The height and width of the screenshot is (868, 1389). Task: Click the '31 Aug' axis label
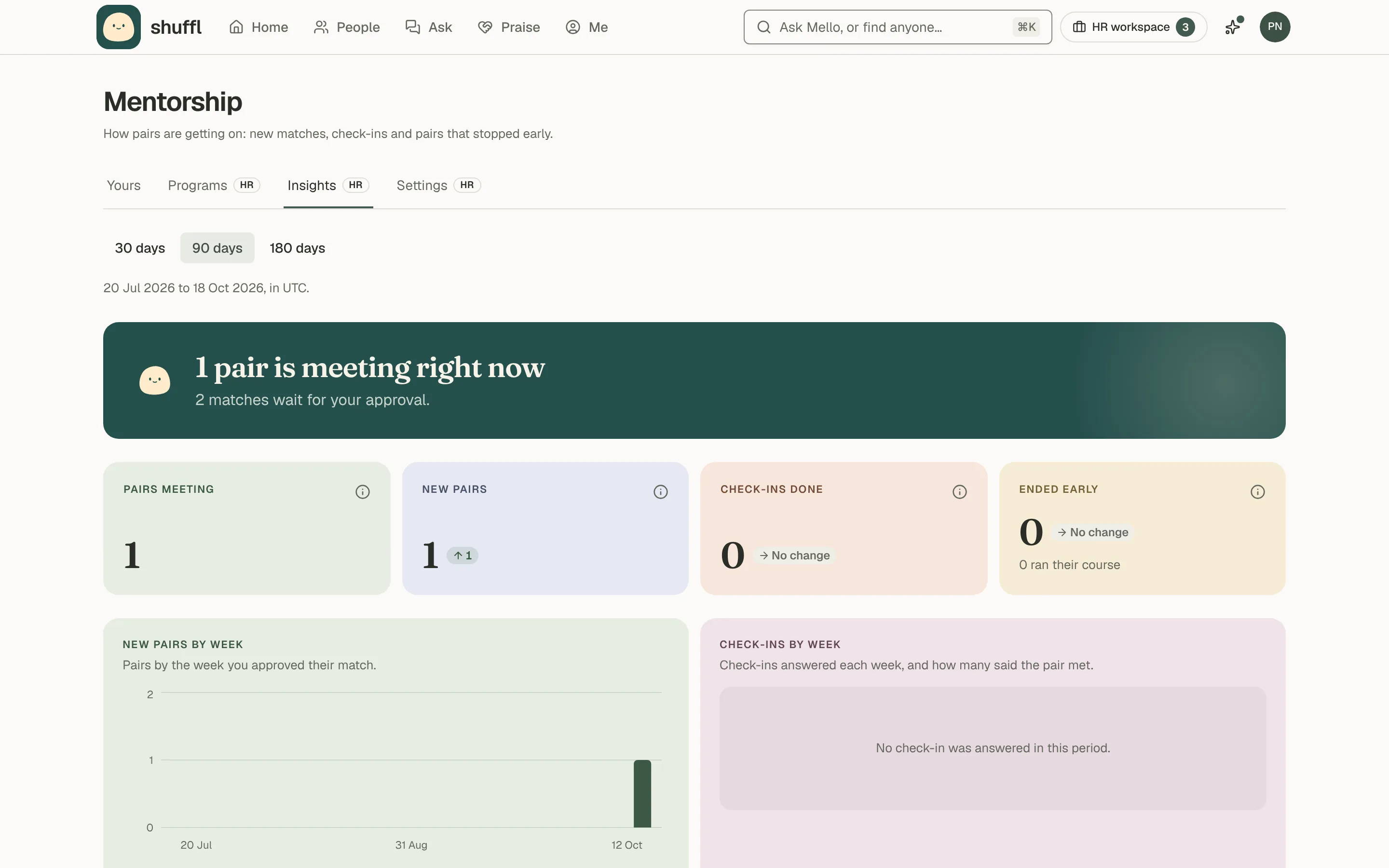tap(411, 845)
